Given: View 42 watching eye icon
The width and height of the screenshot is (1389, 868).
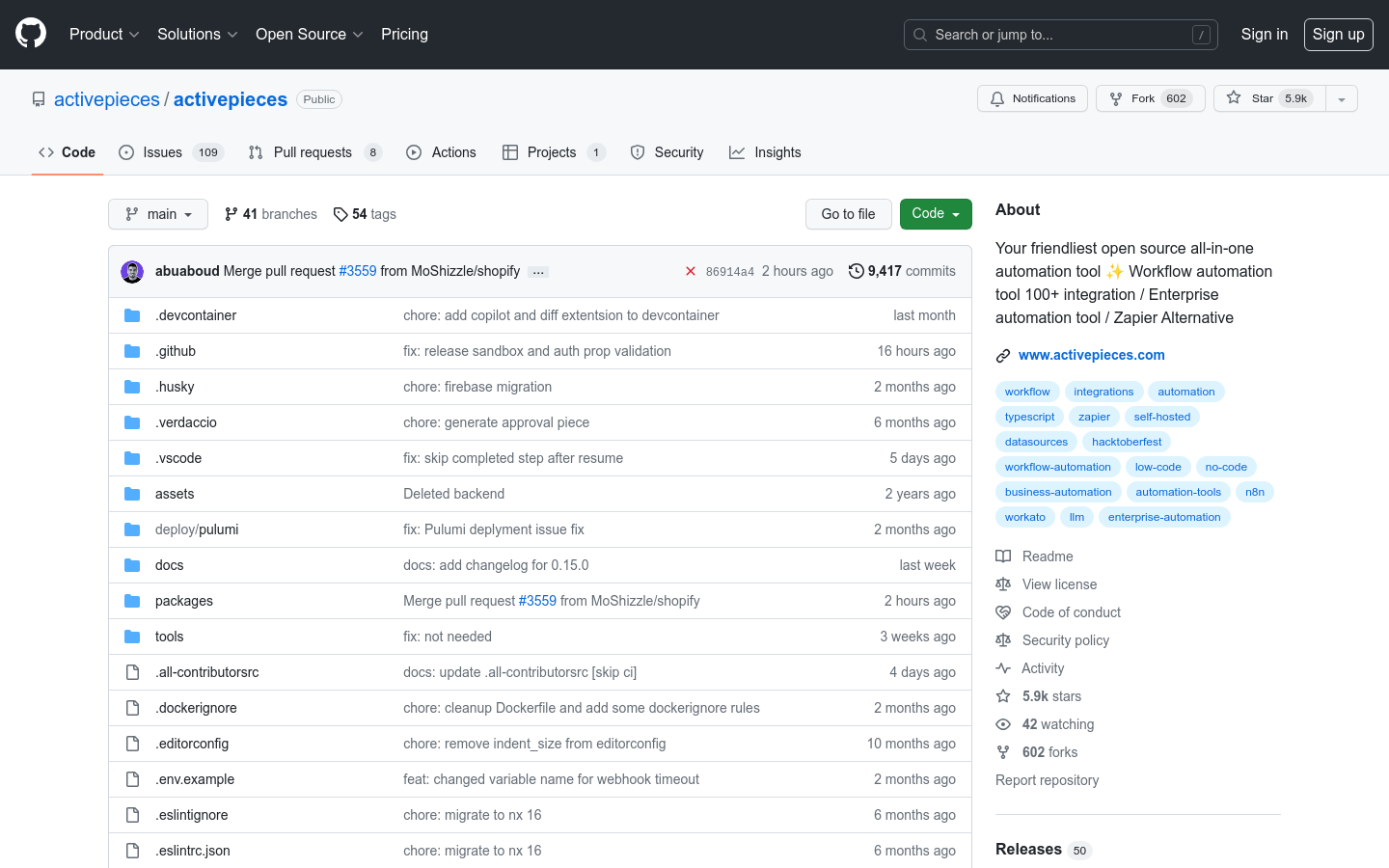Looking at the screenshot, I should (1003, 724).
